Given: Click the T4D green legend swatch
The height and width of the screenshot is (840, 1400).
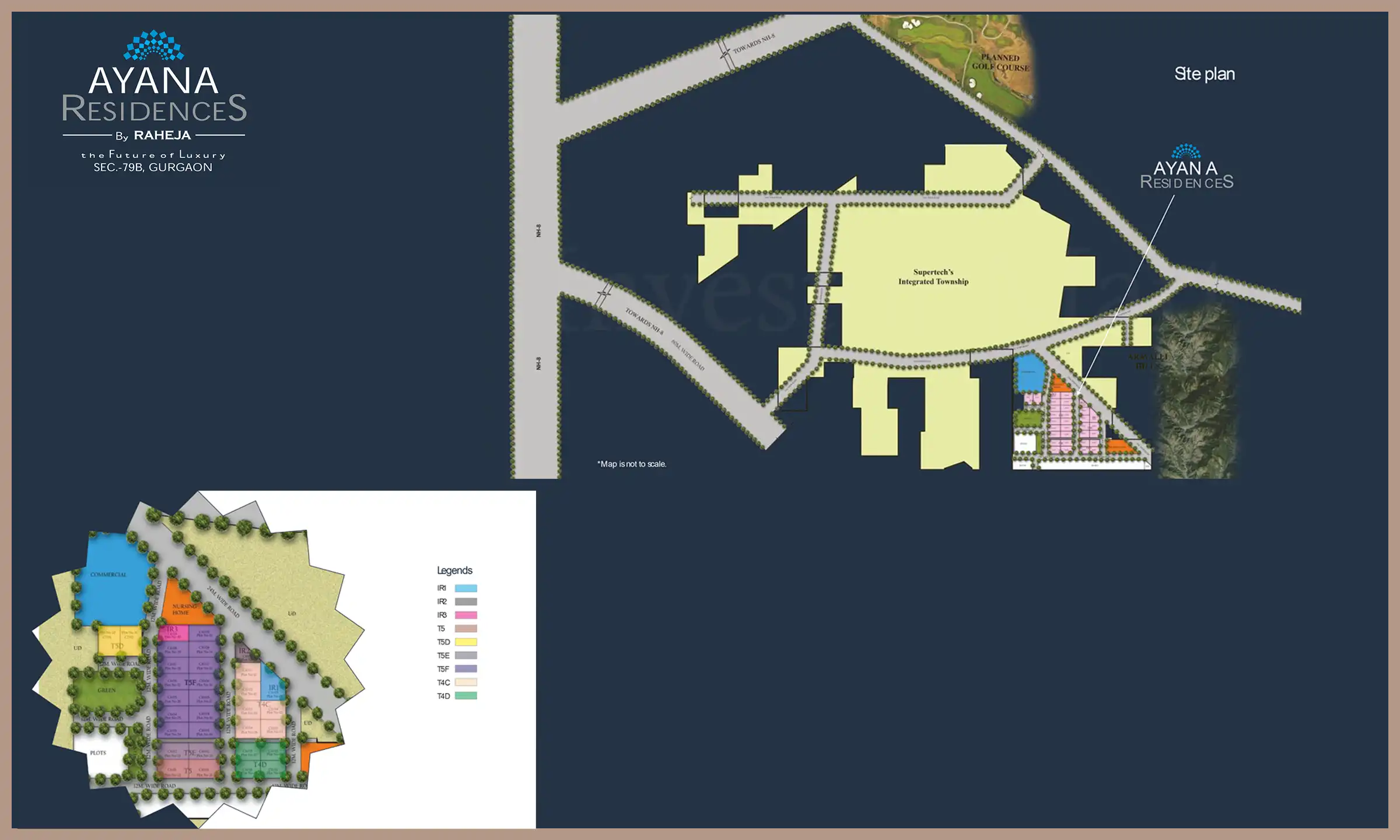Looking at the screenshot, I should (x=466, y=695).
